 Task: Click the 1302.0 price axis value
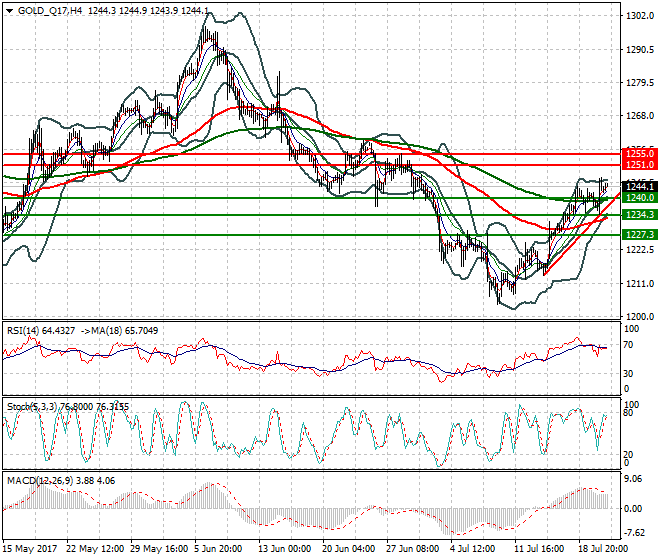(x=640, y=16)
